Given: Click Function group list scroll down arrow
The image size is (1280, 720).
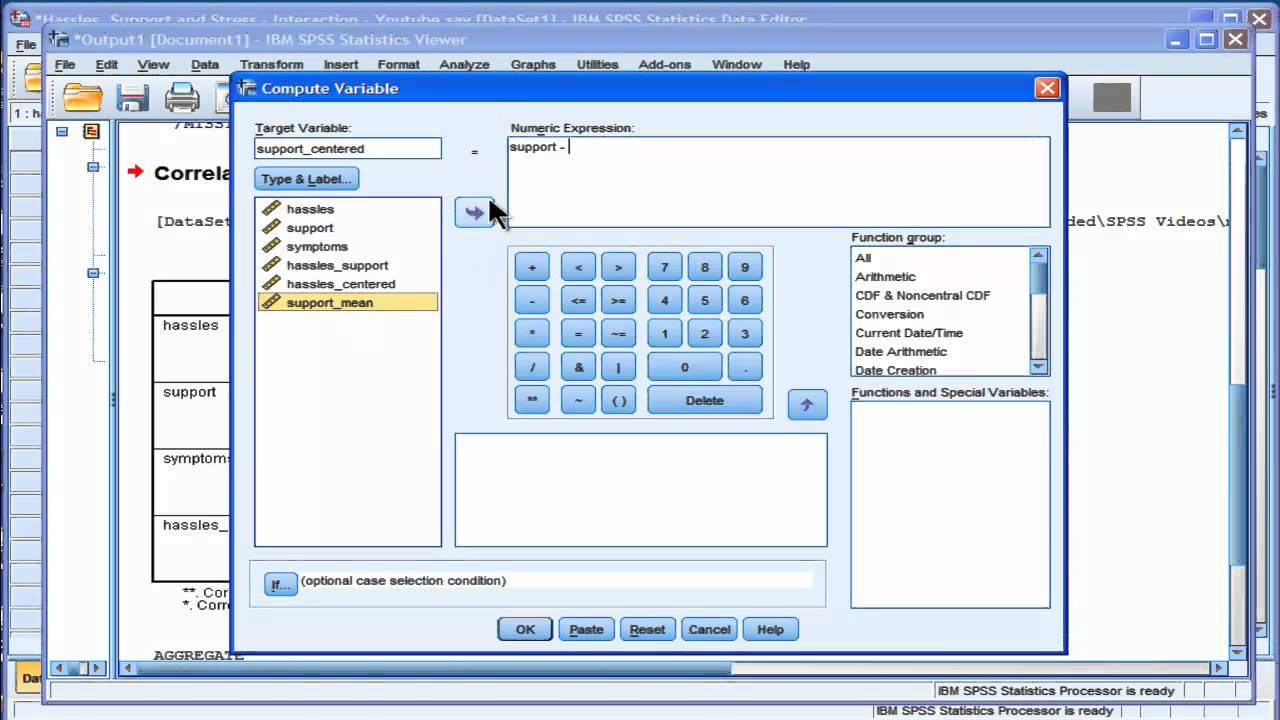Looking at the screenshot, I should [x=1040, y=366].
